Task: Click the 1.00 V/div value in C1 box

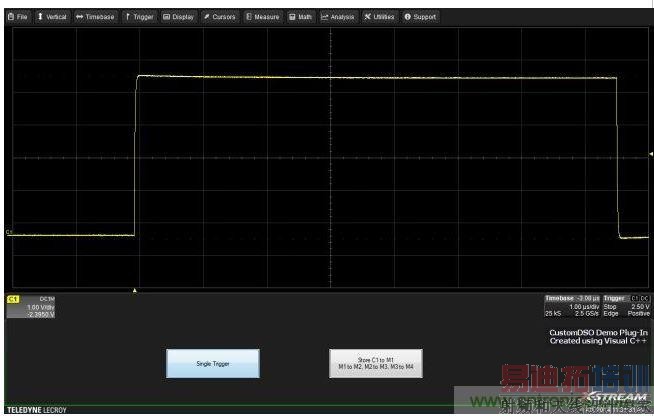Action: 41,307
